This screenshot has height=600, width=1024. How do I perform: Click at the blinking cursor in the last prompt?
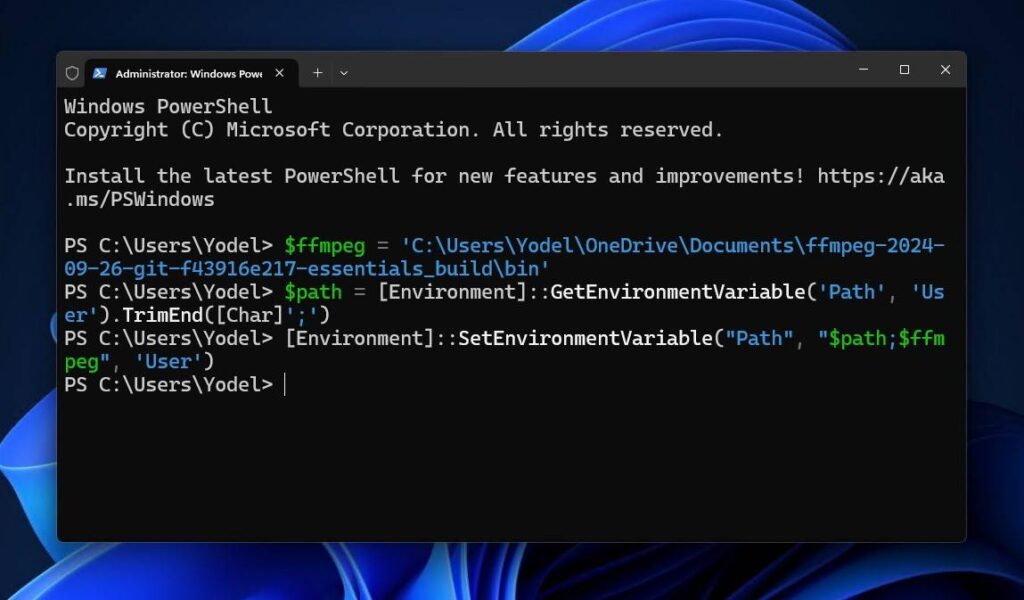tap(285, 385)
